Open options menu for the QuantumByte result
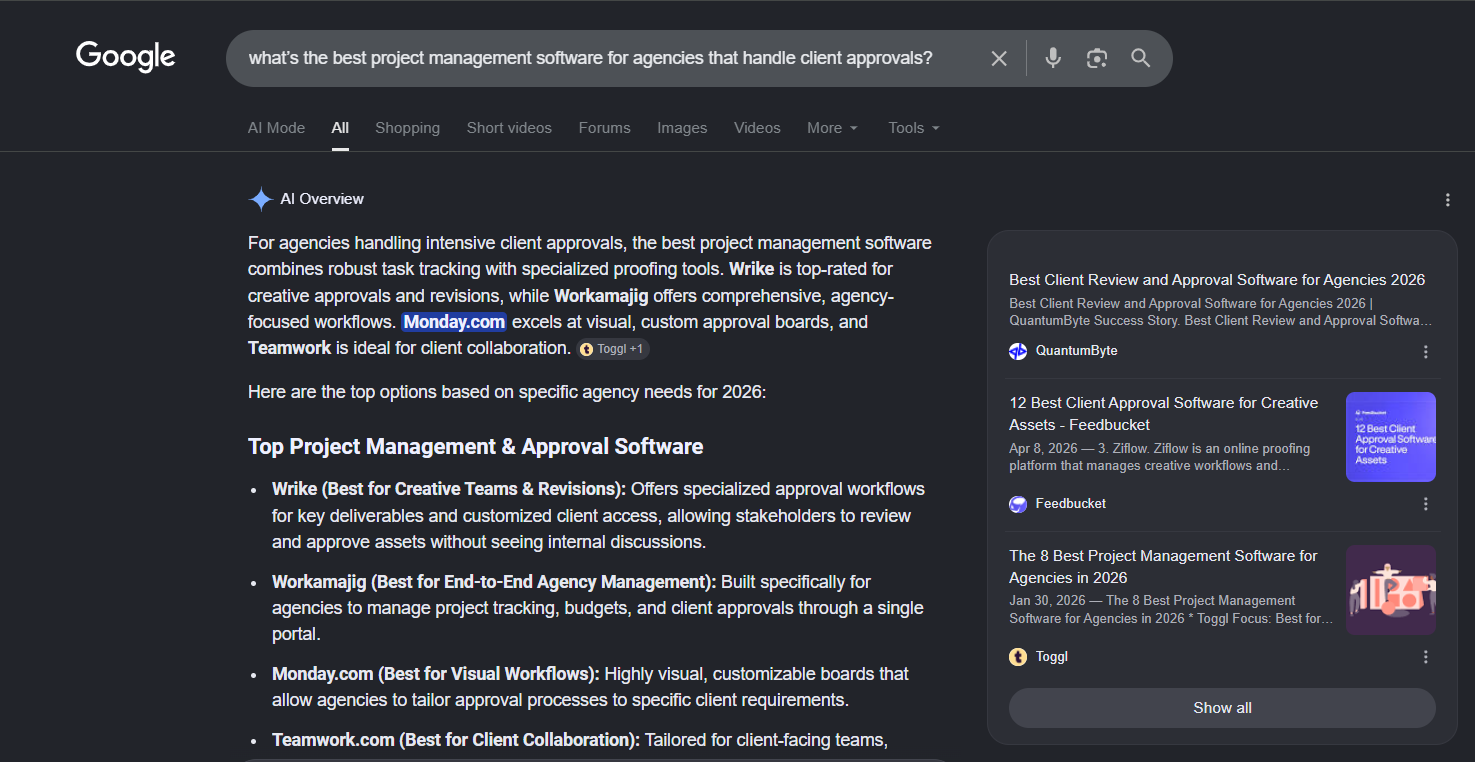Viewport: 1475px width, 762px height. tap(1426, 352)
